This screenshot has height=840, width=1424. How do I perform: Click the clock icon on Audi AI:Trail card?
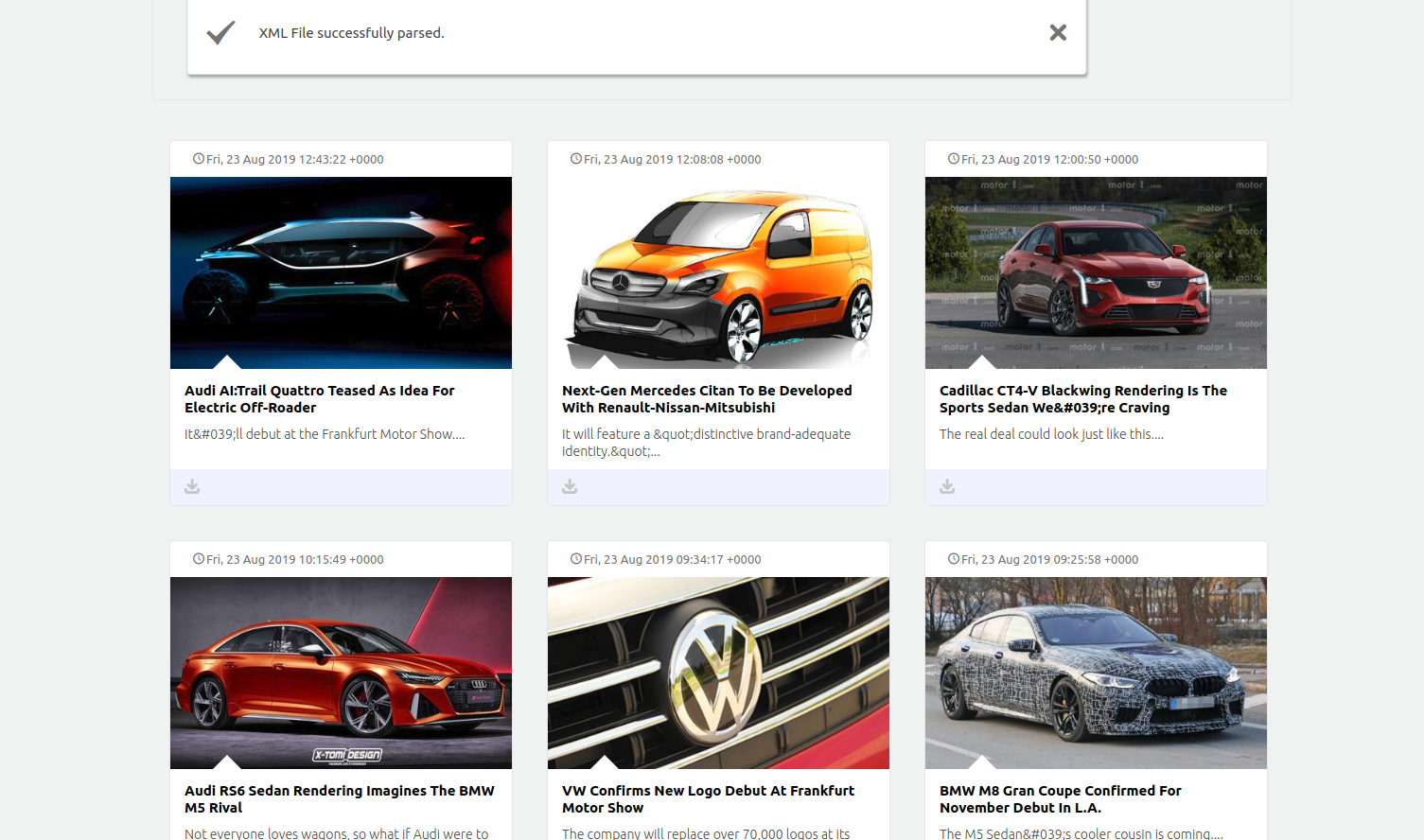click(x=199, y=159)
